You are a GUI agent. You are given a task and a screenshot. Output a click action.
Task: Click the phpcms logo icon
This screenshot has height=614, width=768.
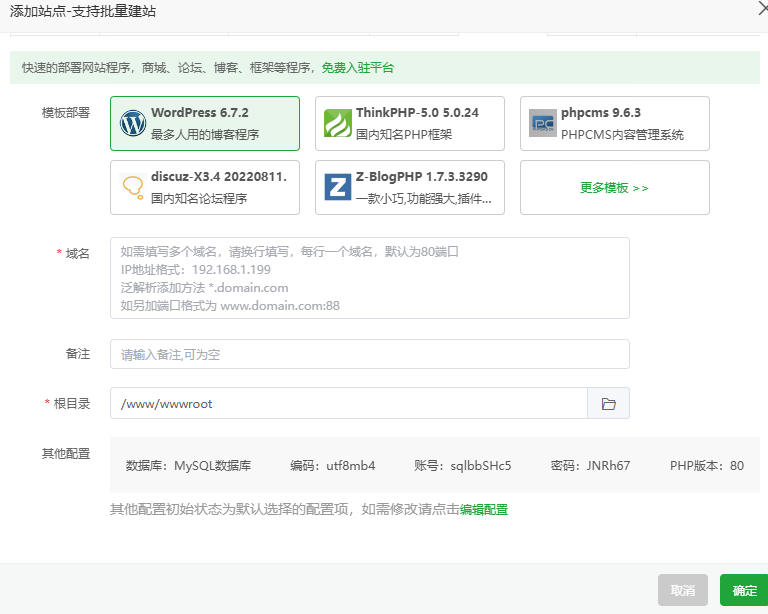pyautogui.click(x=543, y=123)
